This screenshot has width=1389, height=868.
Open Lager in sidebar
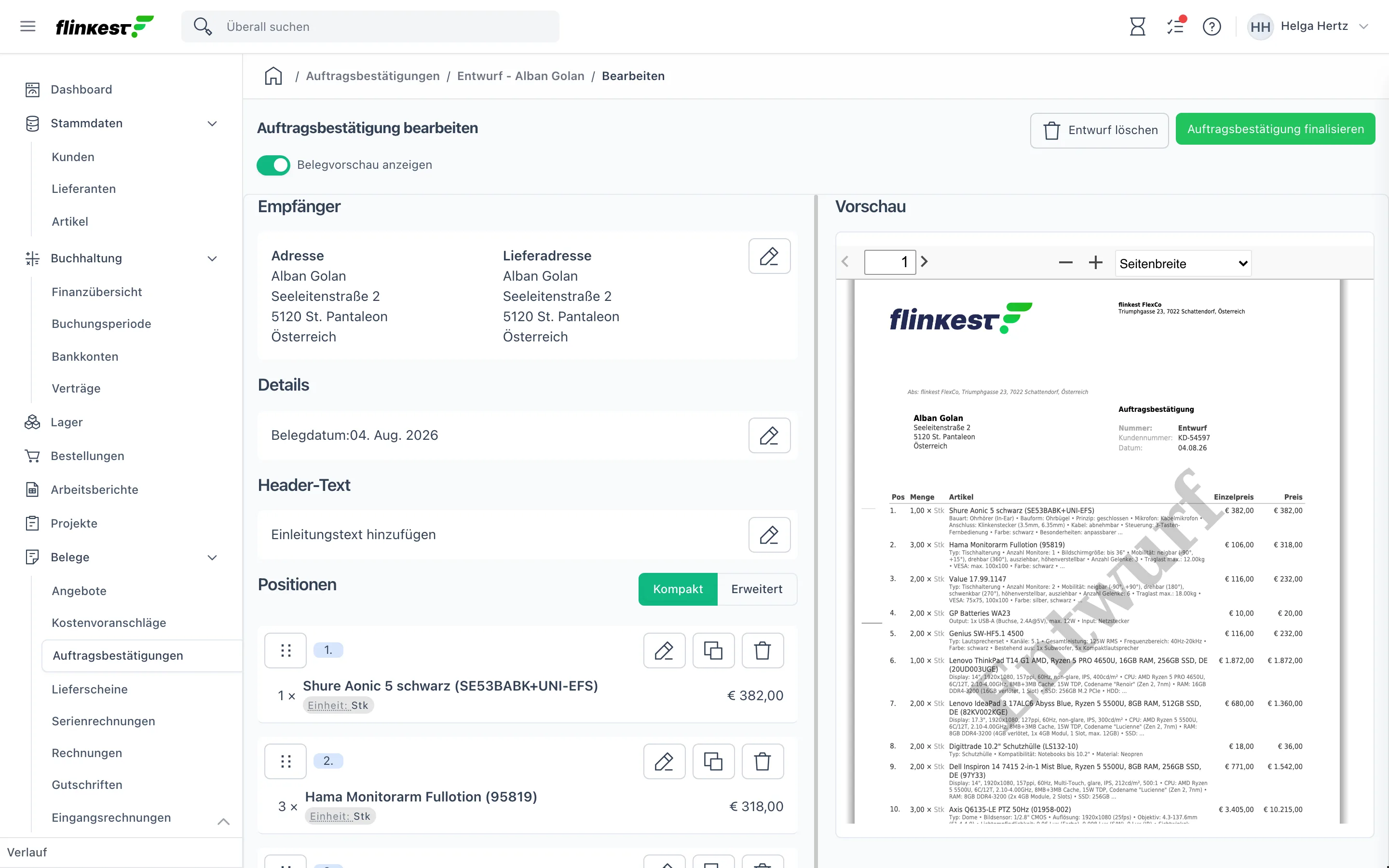(67, 422)
